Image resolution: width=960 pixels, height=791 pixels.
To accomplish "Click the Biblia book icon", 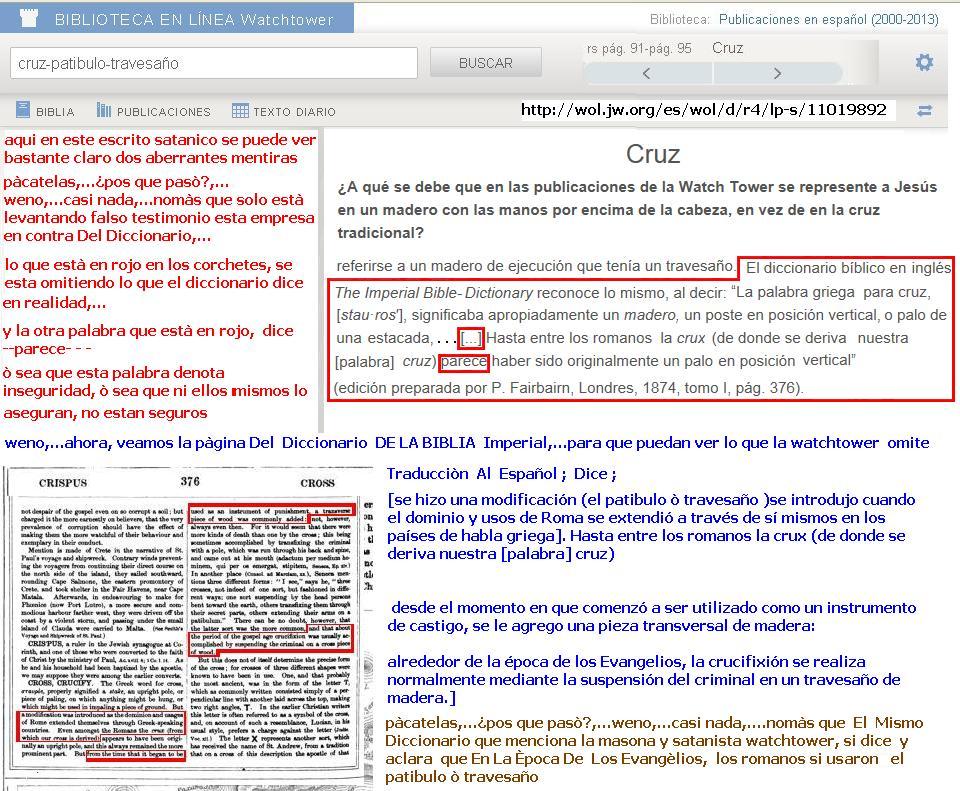I will 23,110.
